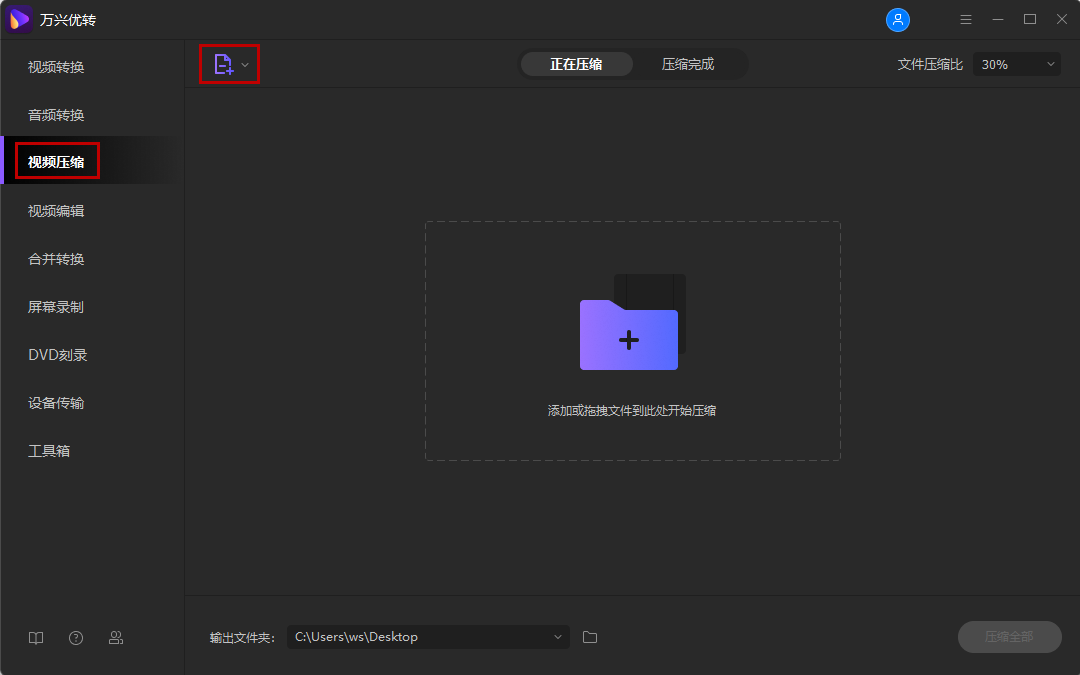Image resolution: width=1080 pixels, height=675 pixels.
Task: Open the hamburger menu in title bar
Action: click(x=965, y=20)
